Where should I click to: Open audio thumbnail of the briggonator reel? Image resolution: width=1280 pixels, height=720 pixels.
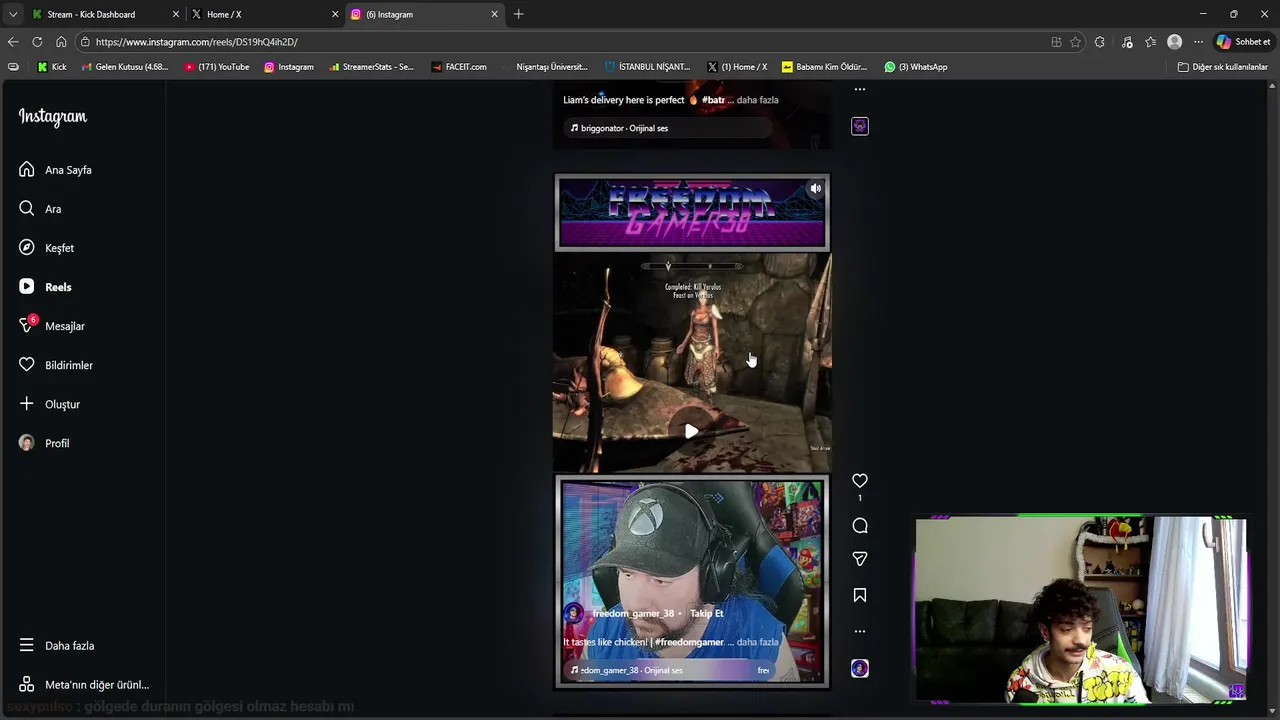click(860, 126)
